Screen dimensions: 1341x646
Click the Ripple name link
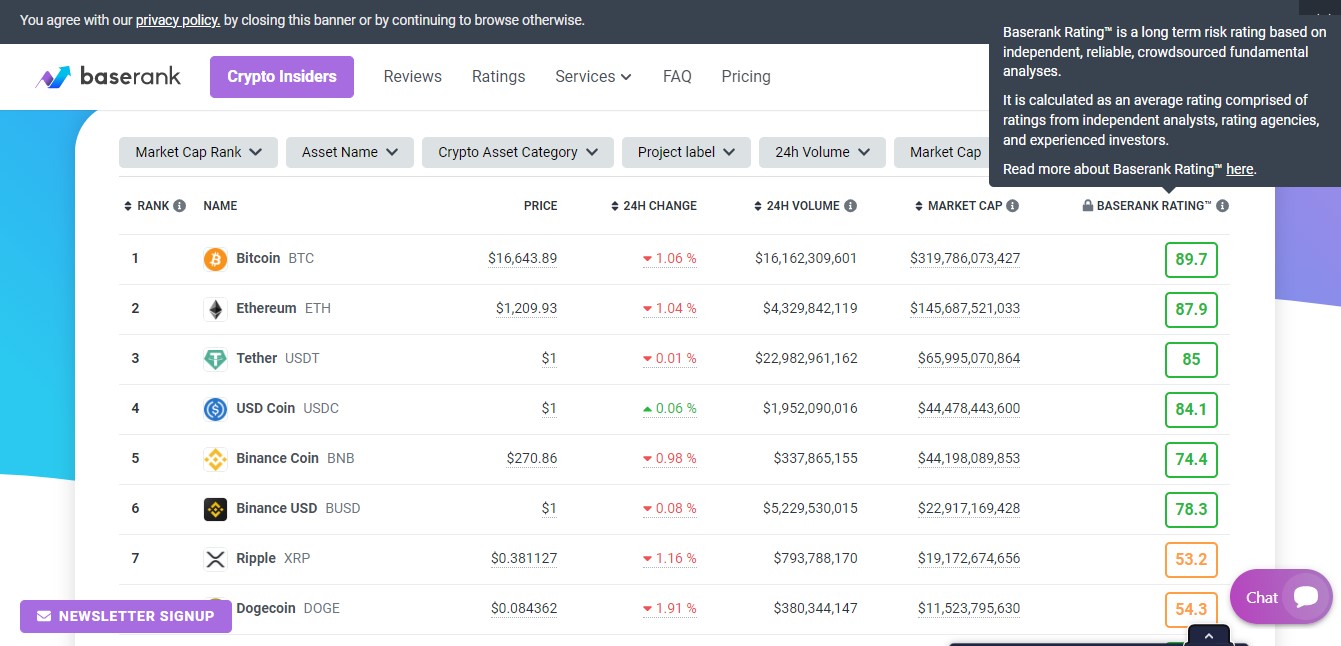tap(256, 559)
